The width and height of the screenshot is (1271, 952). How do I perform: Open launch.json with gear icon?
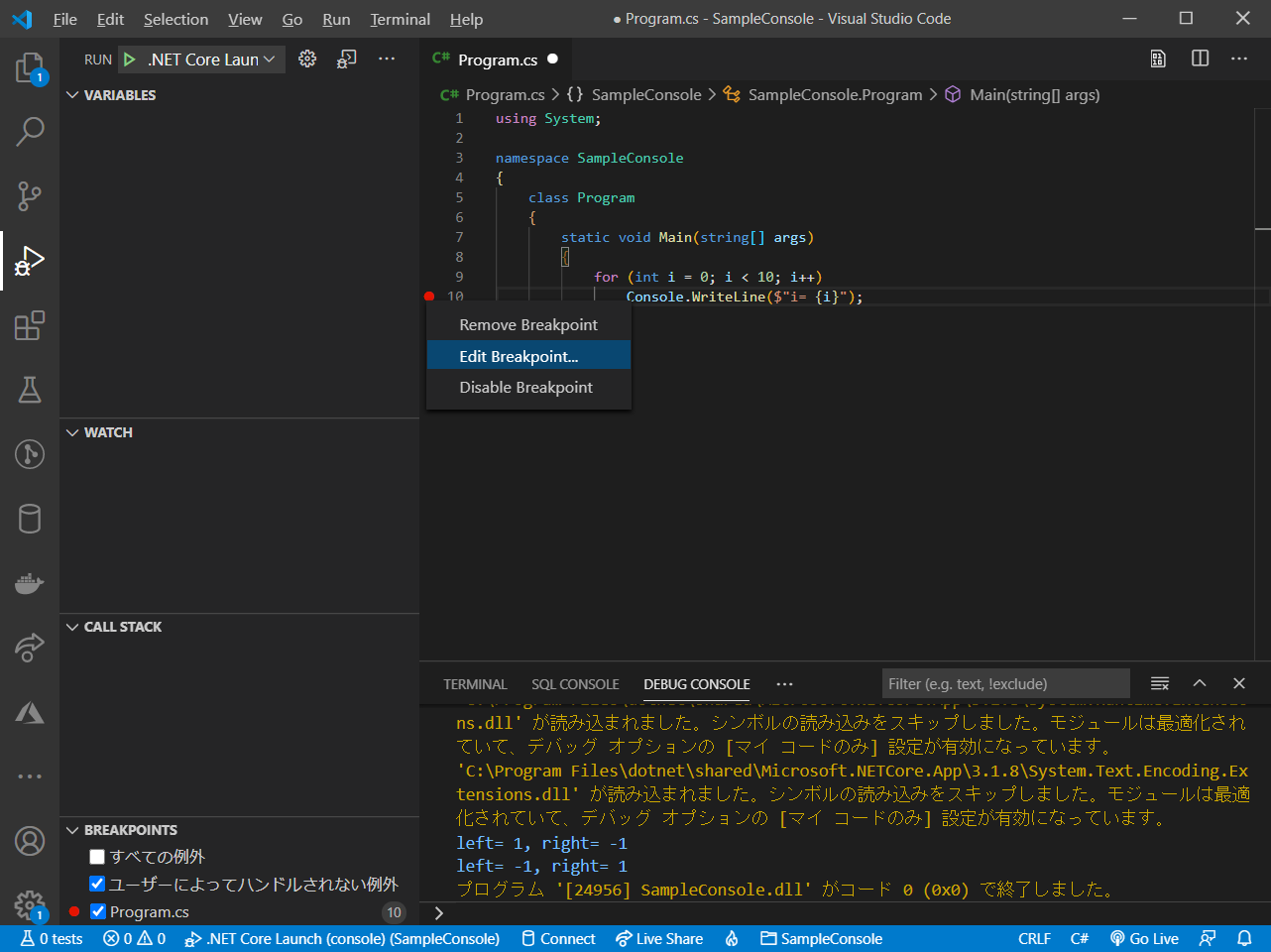click(x=307, y=59)
